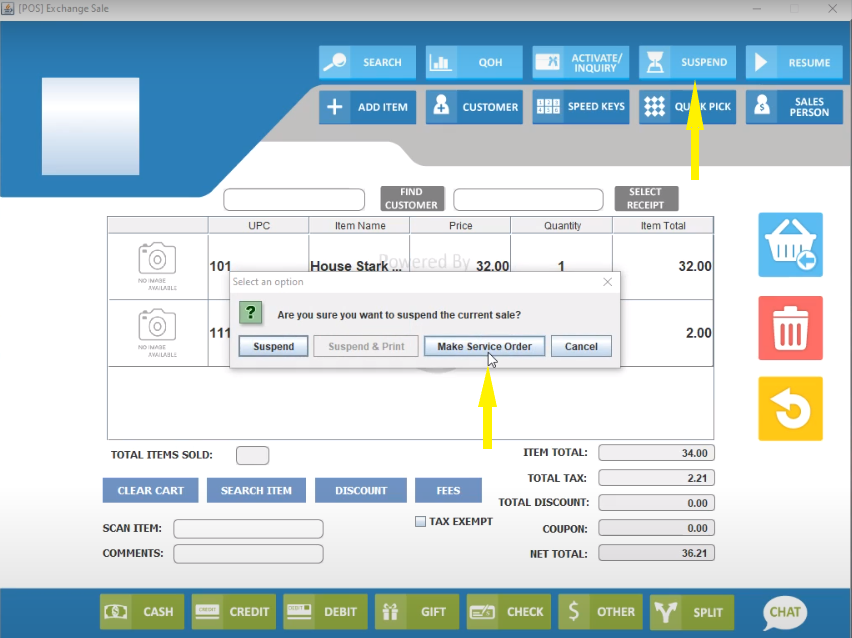The width and height of the screenshot is (852, 638).
Task: Click the camera placeholder for item 101
Action: click(x=157, y=266)
